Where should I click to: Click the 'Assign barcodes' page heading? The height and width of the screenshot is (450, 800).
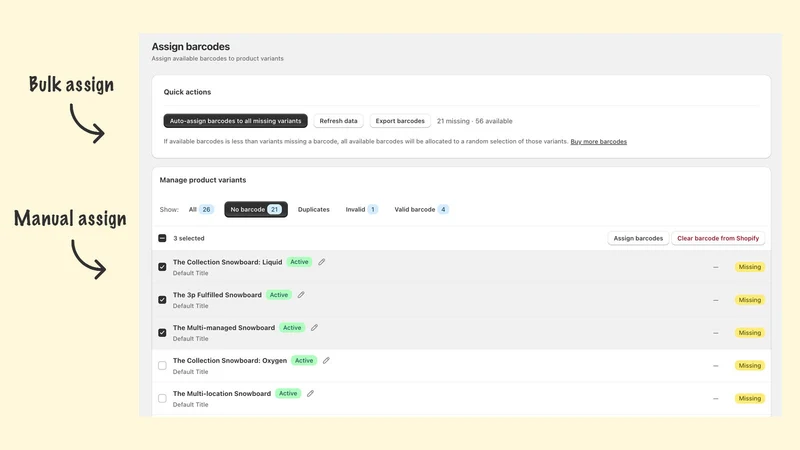[x=191, y=46]
